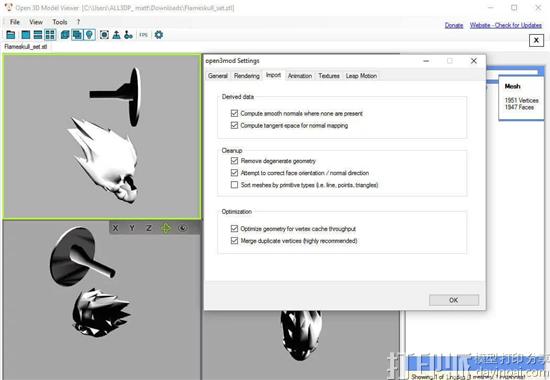Click OK in the Settings dialog
The width and height of the screenshot is (550, 380).
tap(454, 300)
